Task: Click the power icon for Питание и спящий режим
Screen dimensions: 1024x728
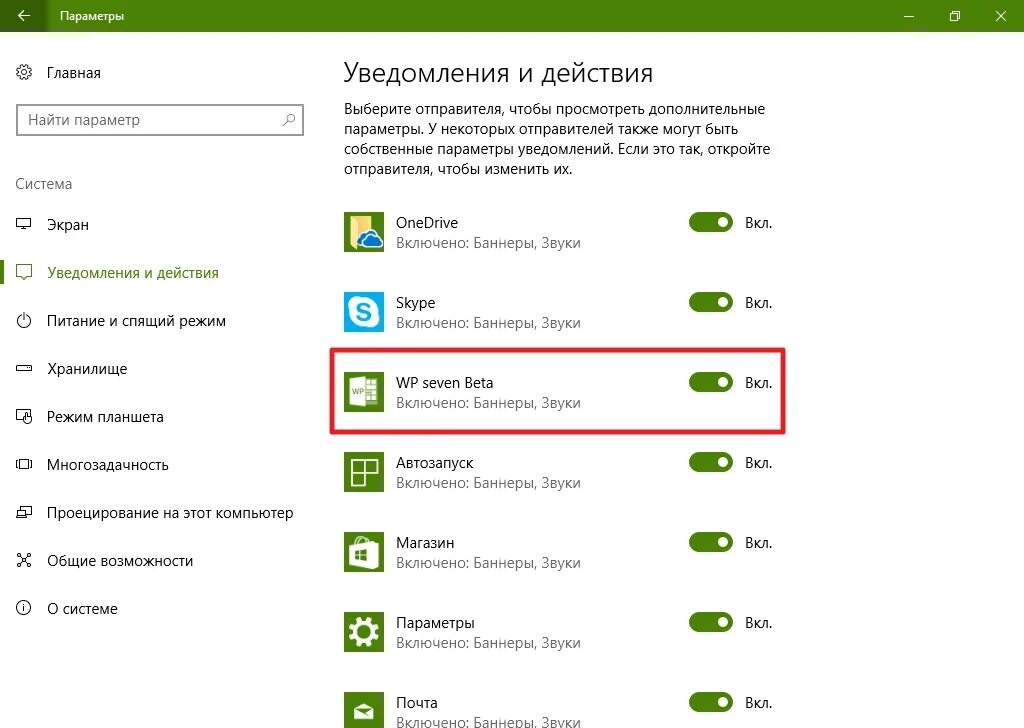Action: pyautogui.click(x=24, y=321)
